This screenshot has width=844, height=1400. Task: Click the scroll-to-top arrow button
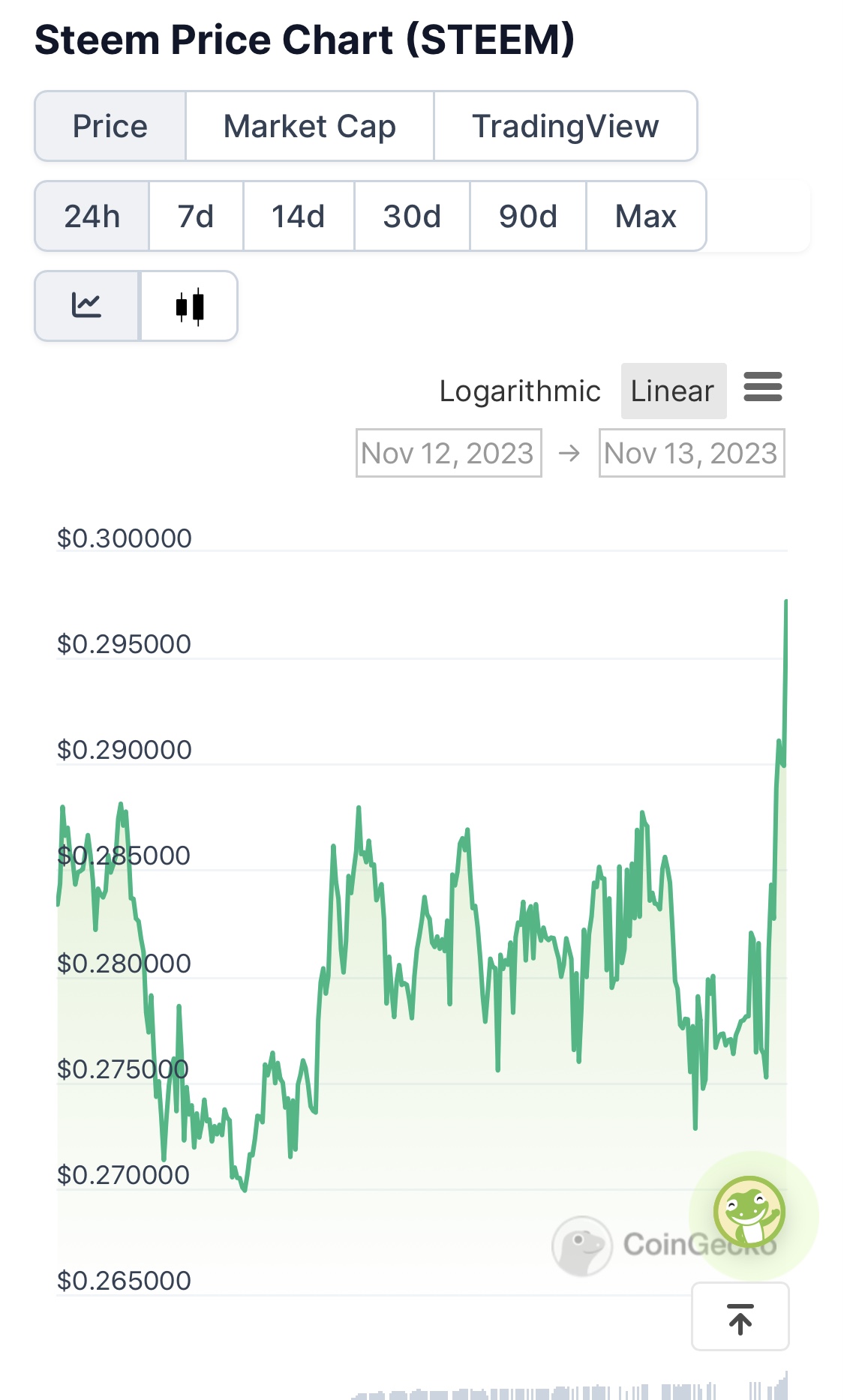740,1317
